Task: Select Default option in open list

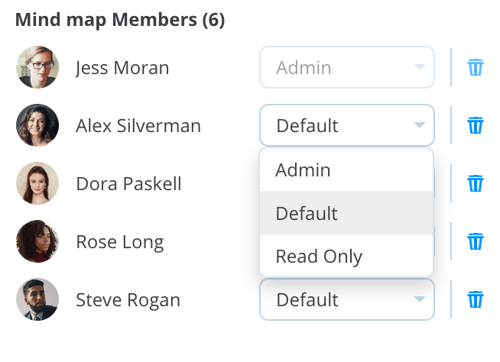Action: coord(346,213)
